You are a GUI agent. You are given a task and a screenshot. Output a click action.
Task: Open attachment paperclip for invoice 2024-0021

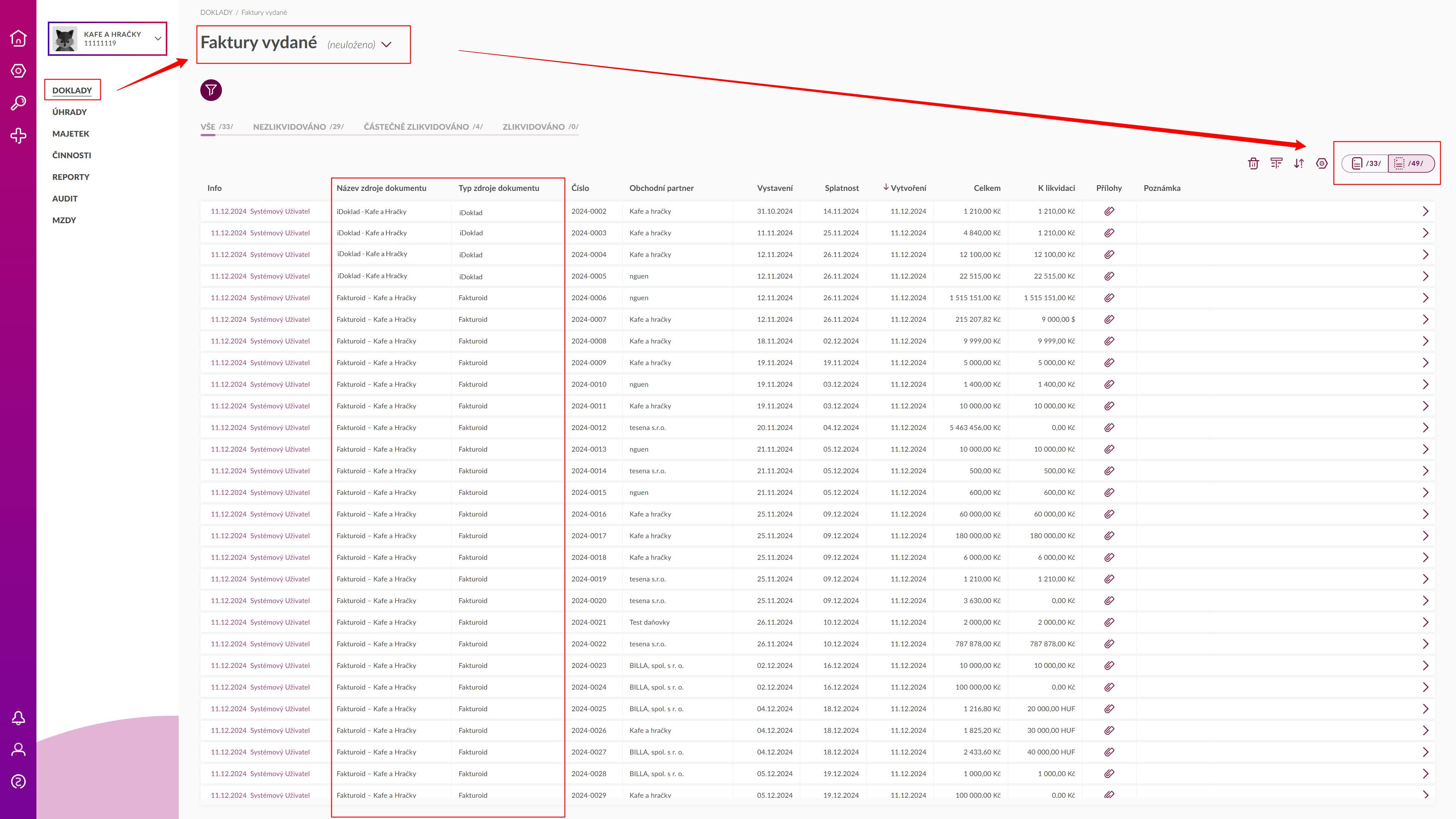point(1109,622)
